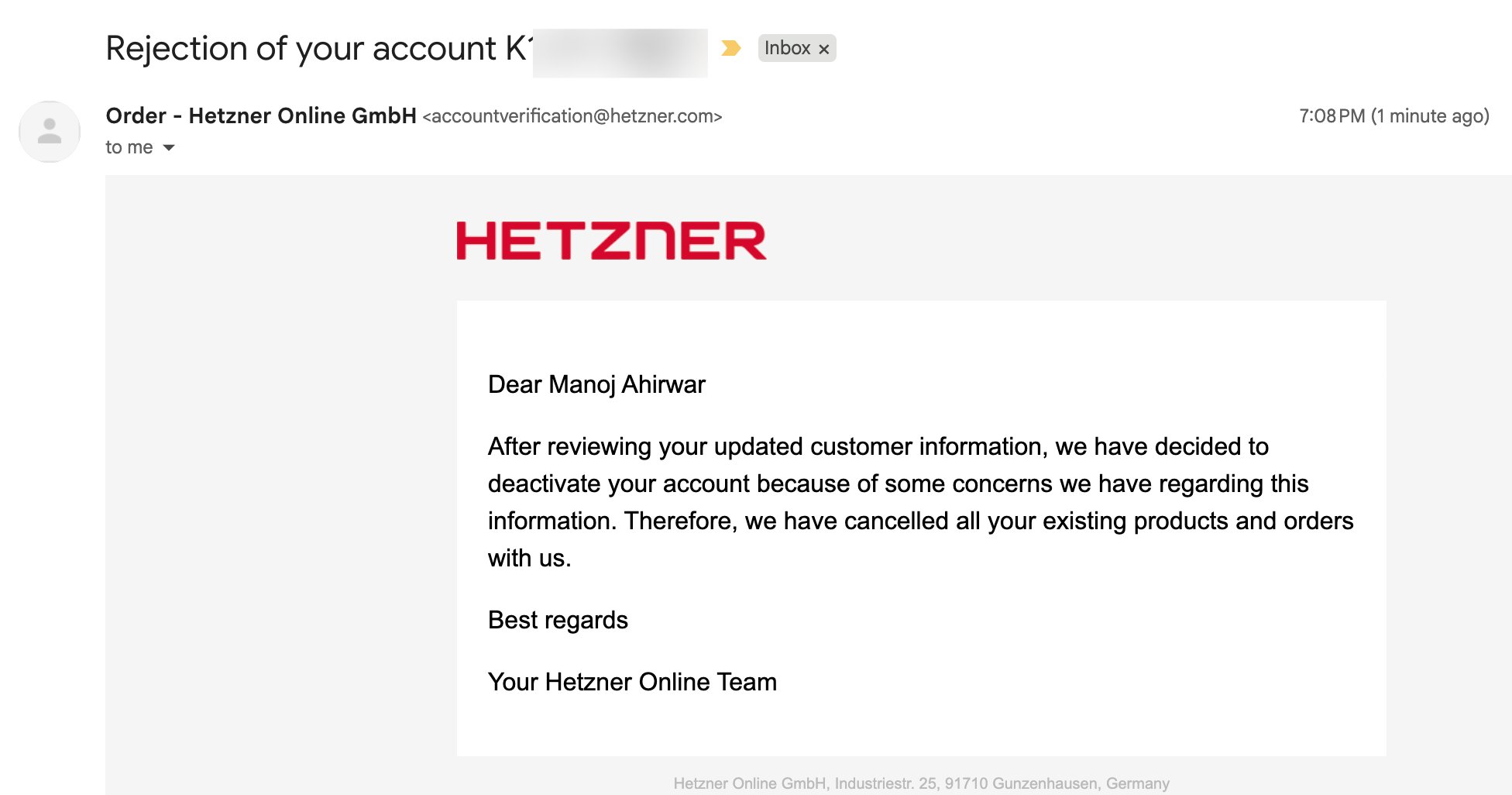Click the 7:08 PM timestamp
This screenshot has width=1512, height=795.
(1332, 116)
